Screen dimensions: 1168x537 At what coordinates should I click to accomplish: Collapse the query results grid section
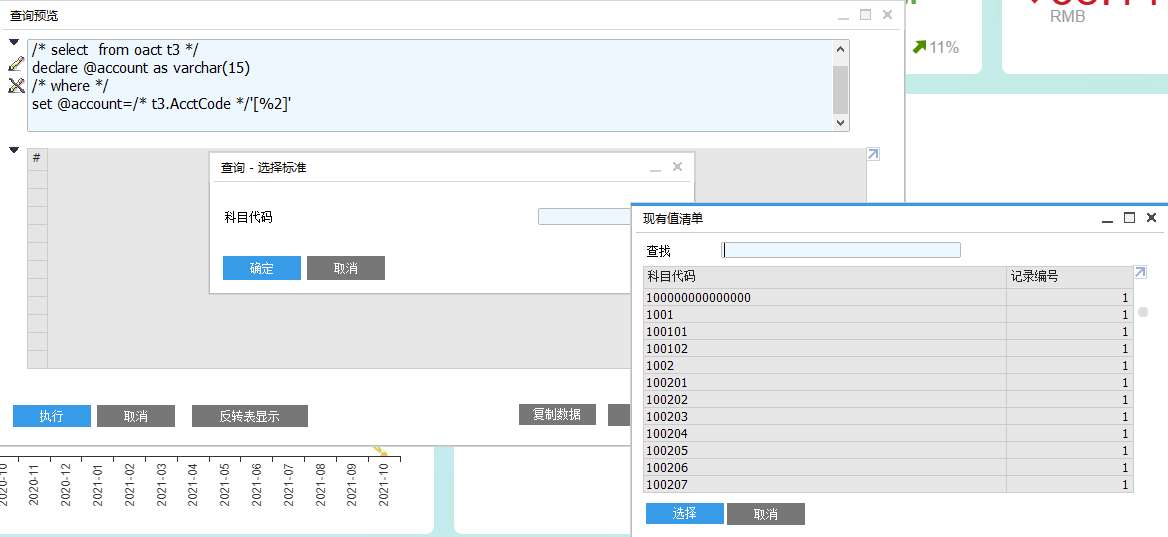(x=14, y=150)
